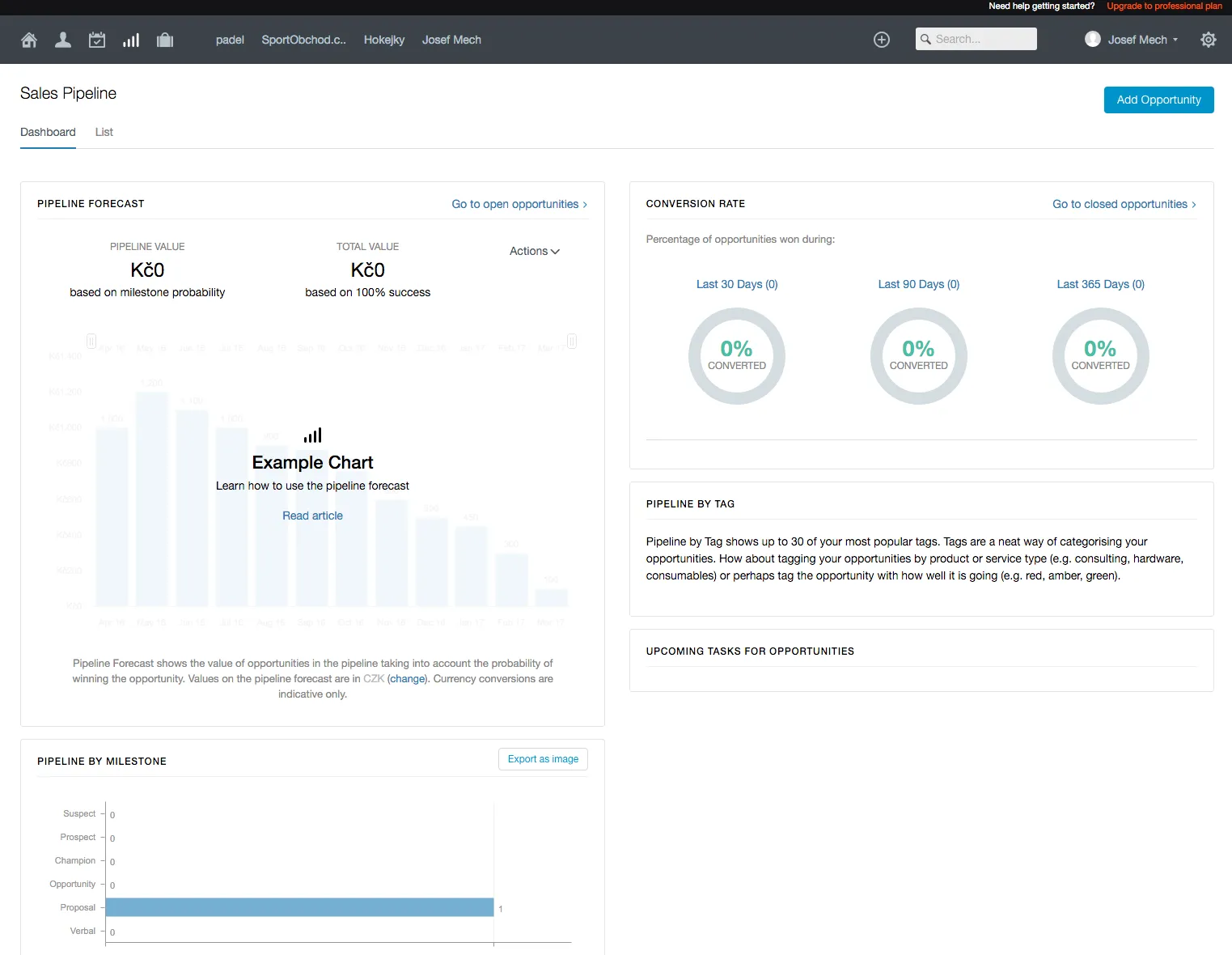Open the Read article link
The width and height of the screenshot is (1232, 955).
coord(312,516)
